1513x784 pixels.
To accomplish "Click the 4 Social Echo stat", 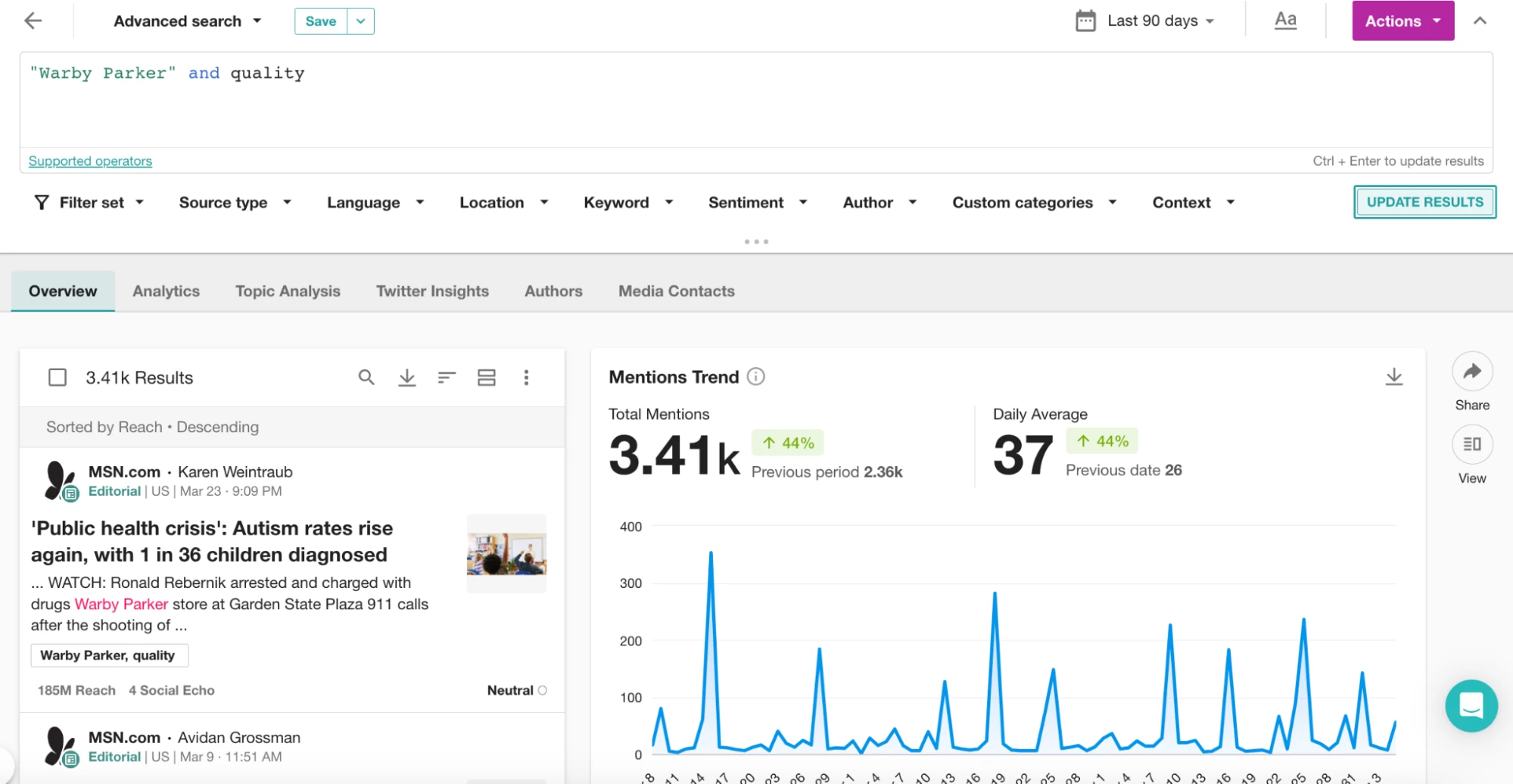I will 172,690.
